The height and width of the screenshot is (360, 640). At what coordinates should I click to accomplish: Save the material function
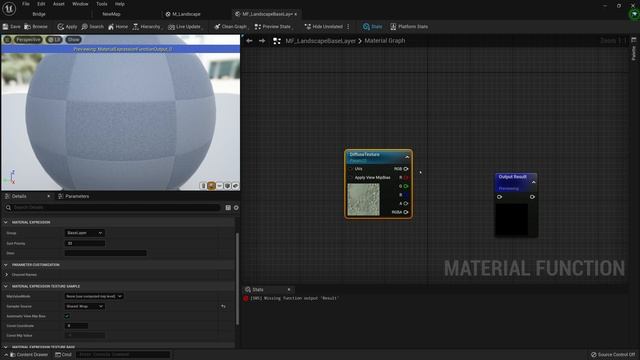pos(11,27)
